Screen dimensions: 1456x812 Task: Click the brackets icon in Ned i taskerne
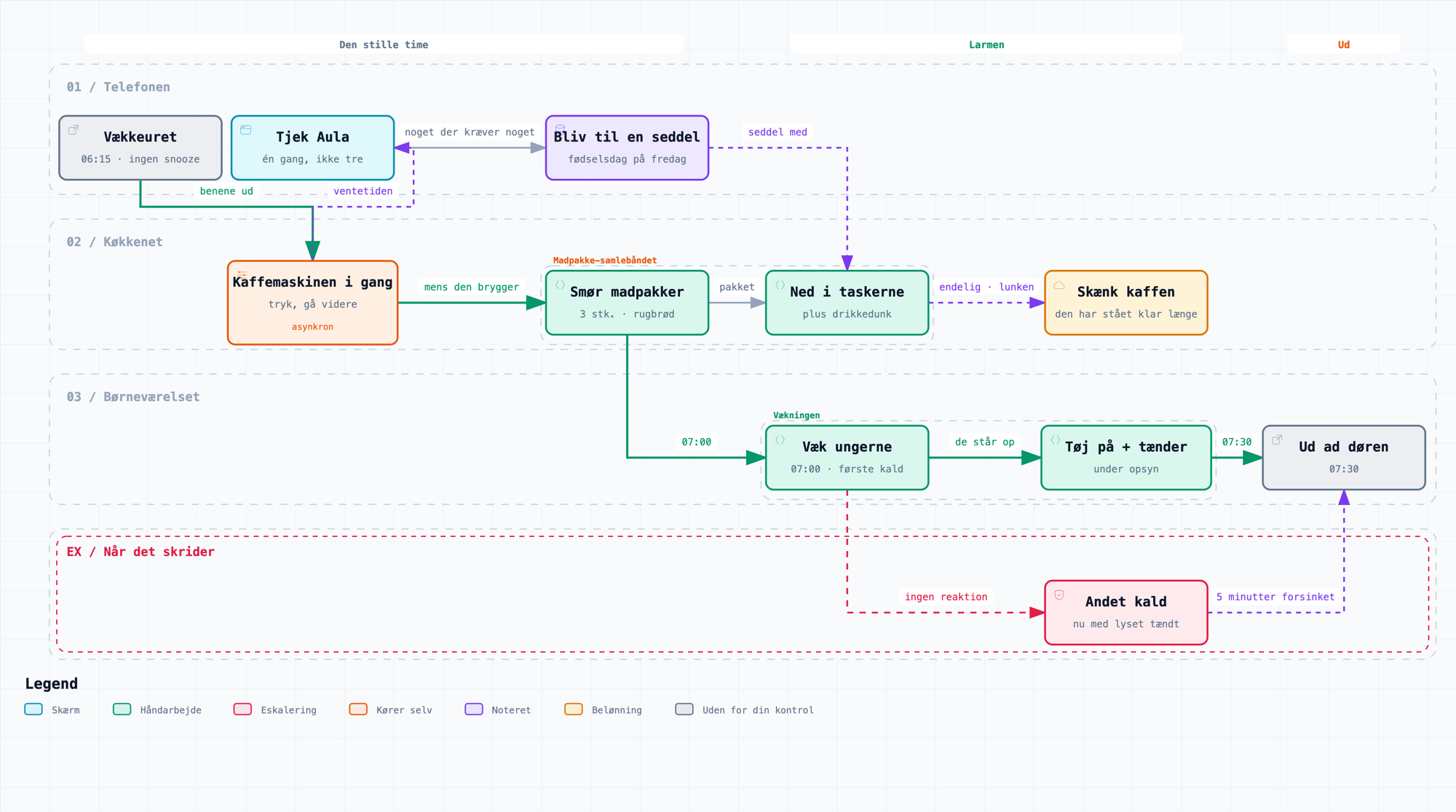780,285
